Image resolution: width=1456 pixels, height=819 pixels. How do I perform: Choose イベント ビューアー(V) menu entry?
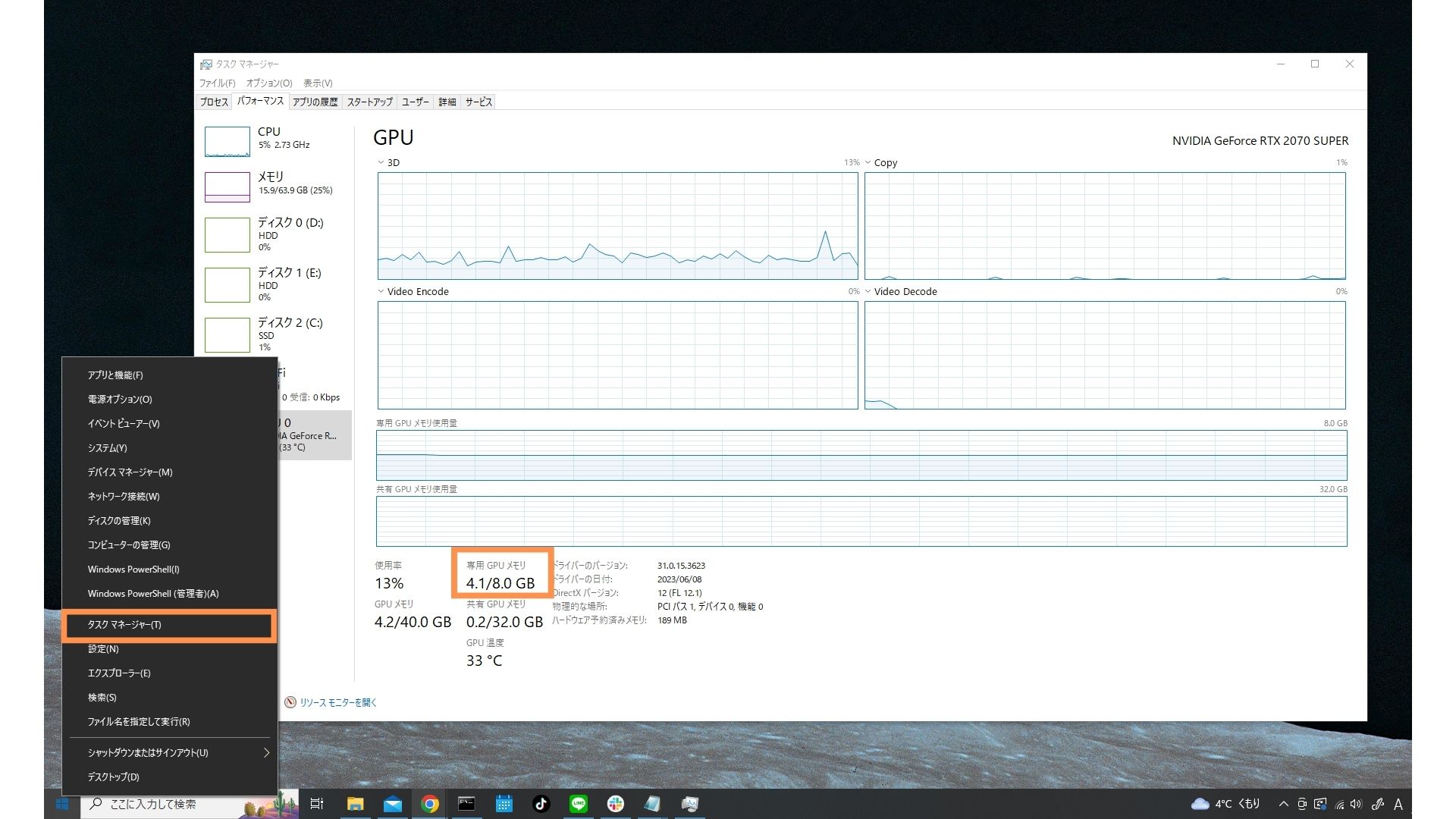pos(170,423)
